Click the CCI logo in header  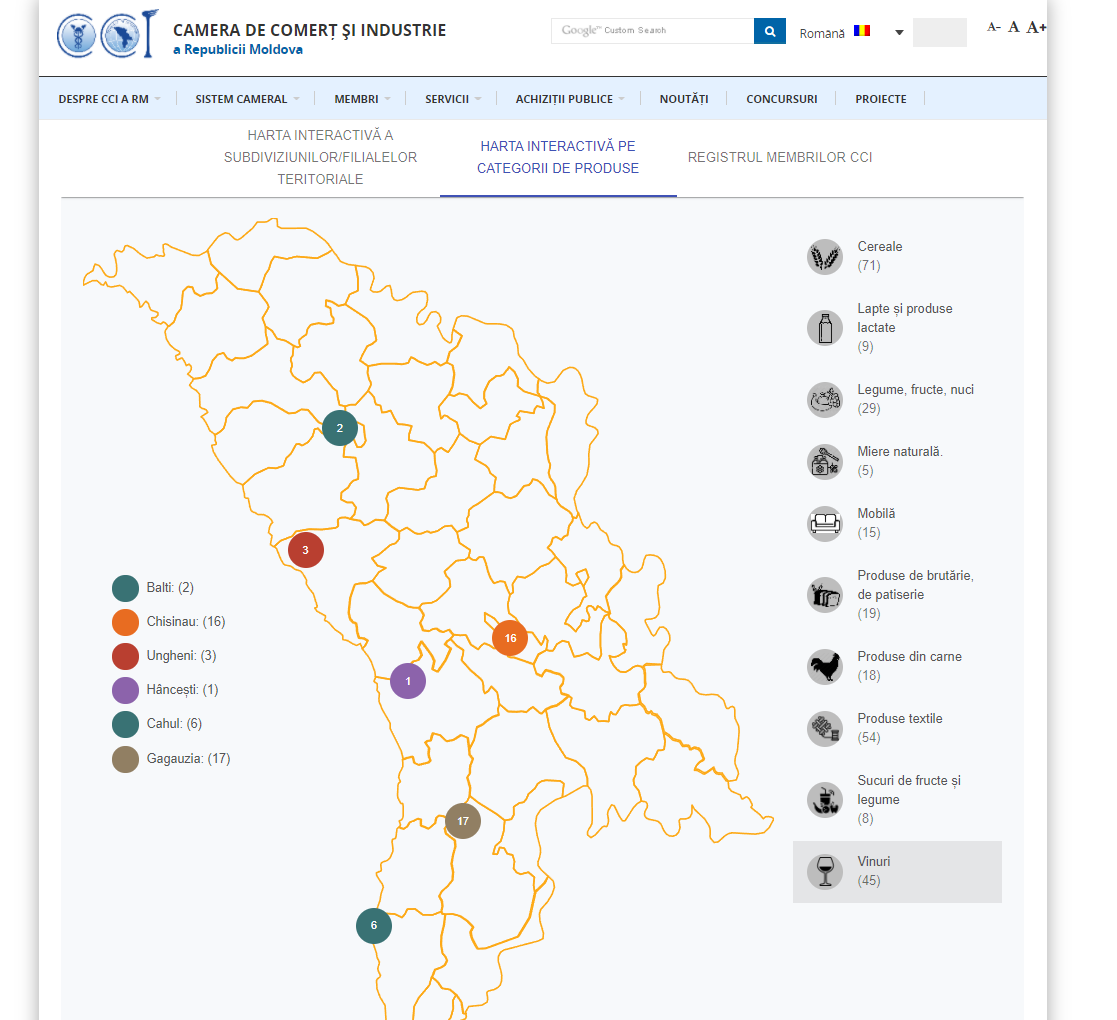pos(108,35)
